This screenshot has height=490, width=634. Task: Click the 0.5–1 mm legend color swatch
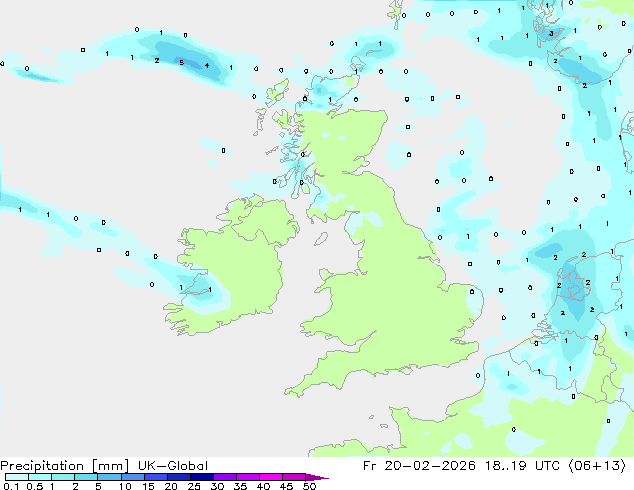[x=40, y=477]
